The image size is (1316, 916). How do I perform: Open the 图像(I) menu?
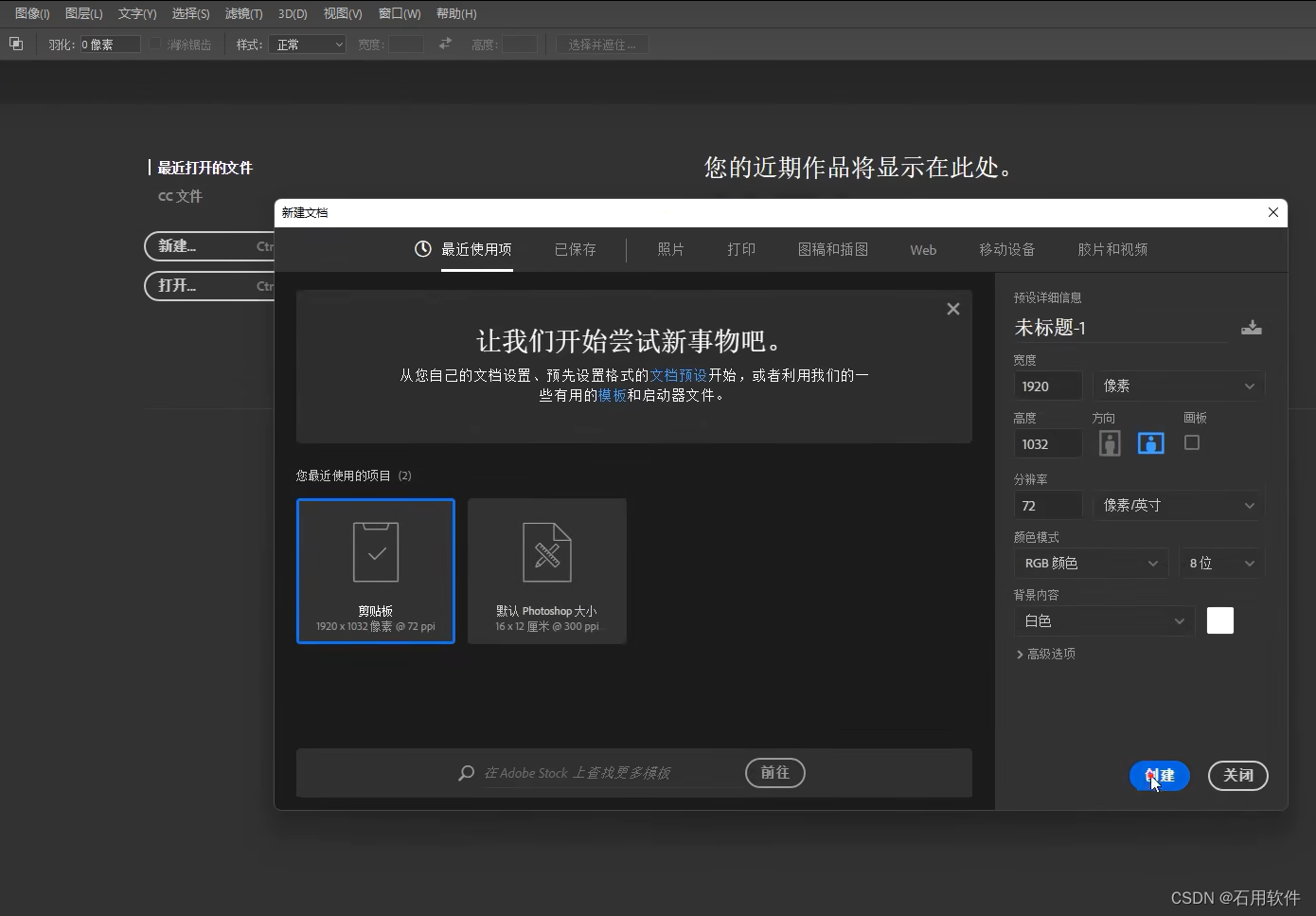pos(32,13)
